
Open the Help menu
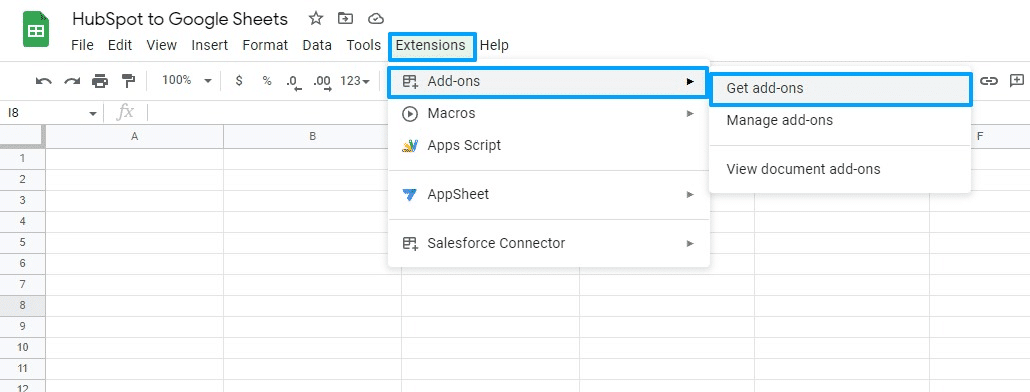pyautogui.click(x=494, y=45)
